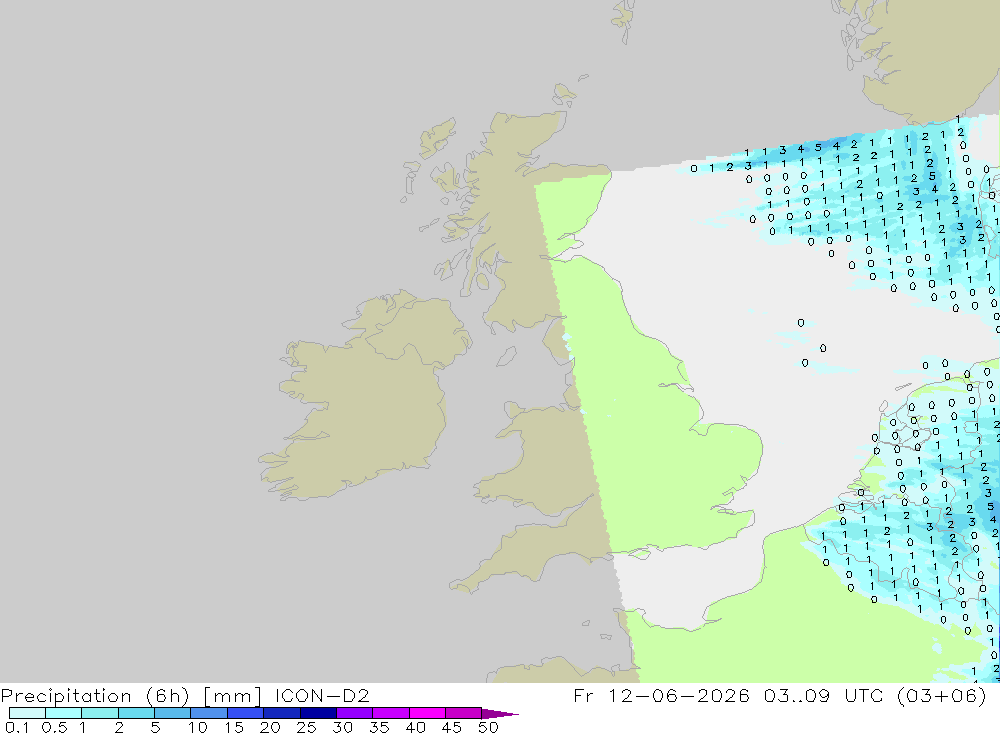This screenshot has width=1000, height=733.
Task: Click the date 'Fr 12-06-2026'
Action: pyautogui.click(x=661, y=695)
